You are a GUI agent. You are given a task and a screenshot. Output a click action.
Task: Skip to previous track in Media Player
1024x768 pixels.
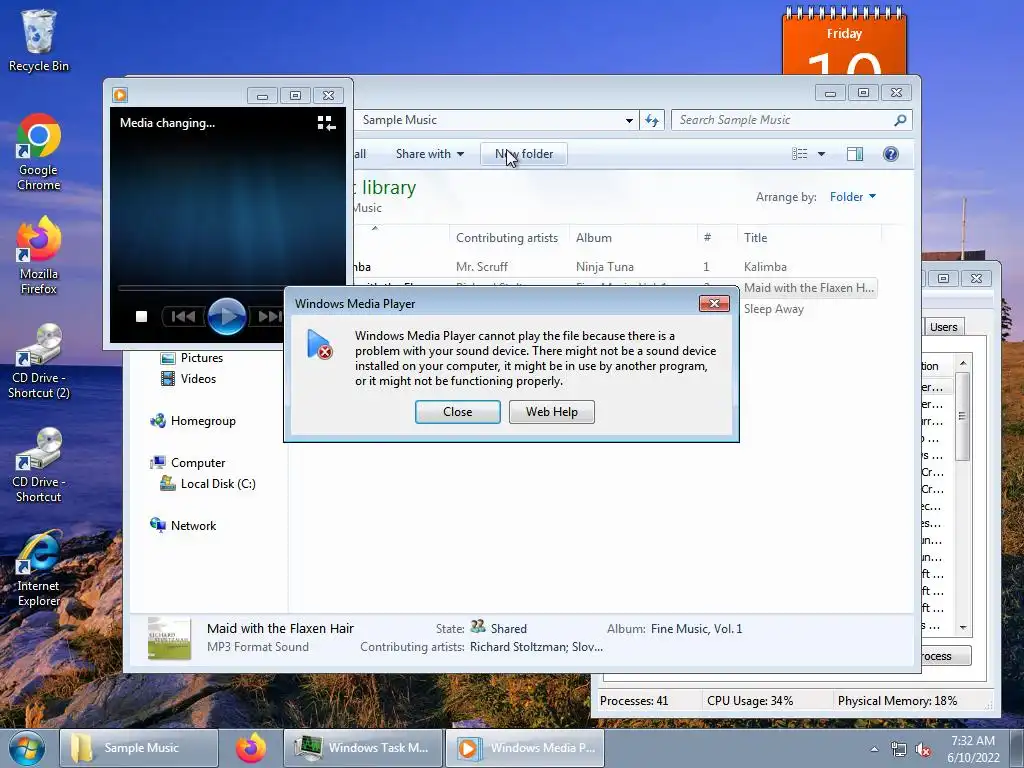(x=183, y=317)
